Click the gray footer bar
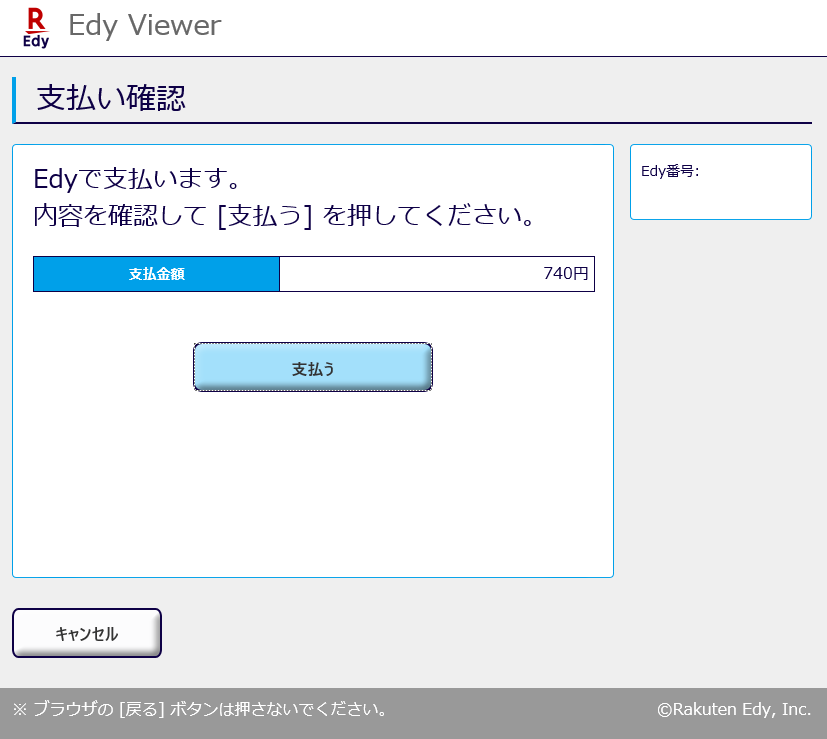 point(520,712)
